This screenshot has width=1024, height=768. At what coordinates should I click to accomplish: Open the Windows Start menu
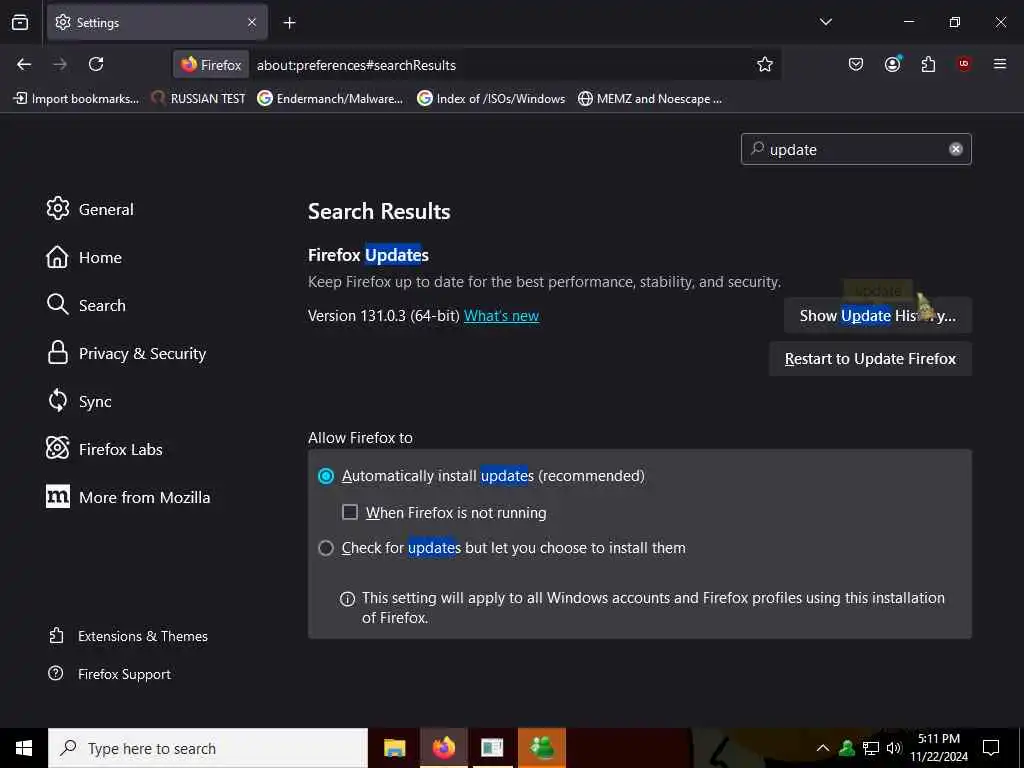pos(24,748)
